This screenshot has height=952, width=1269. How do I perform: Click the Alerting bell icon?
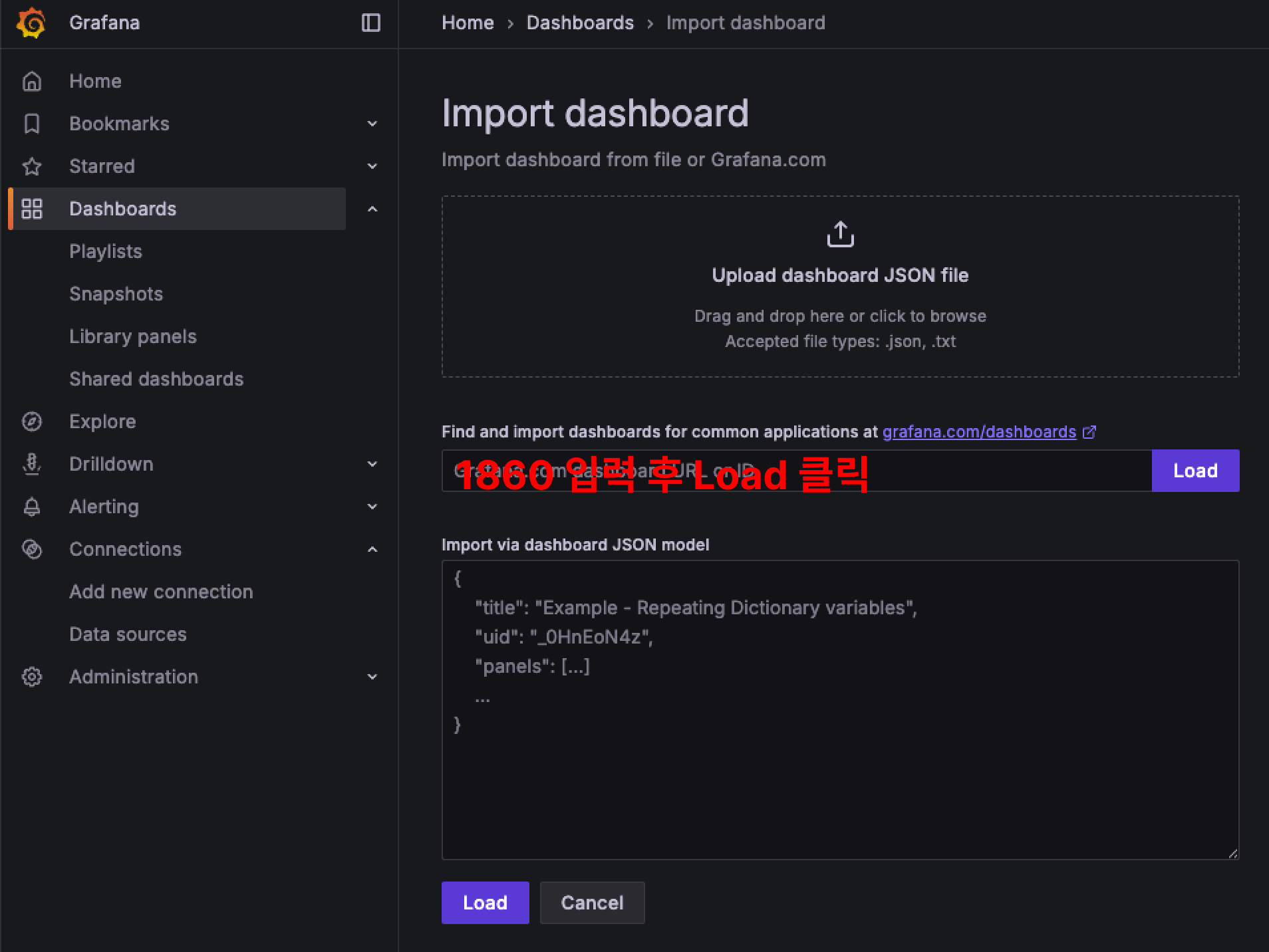click(32, 507)
